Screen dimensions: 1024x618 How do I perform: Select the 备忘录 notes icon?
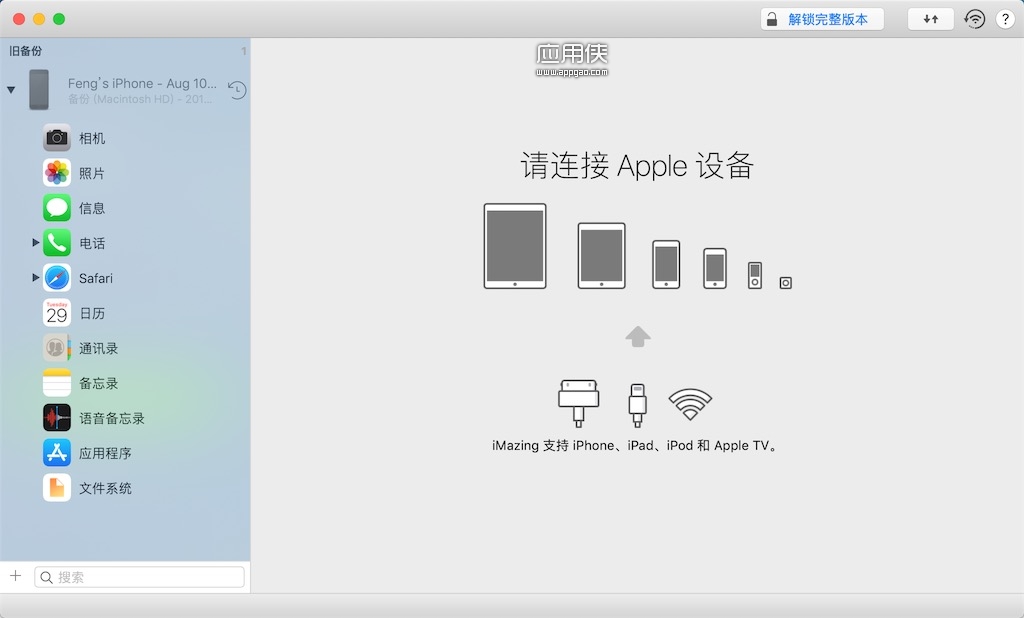point(57,383)
